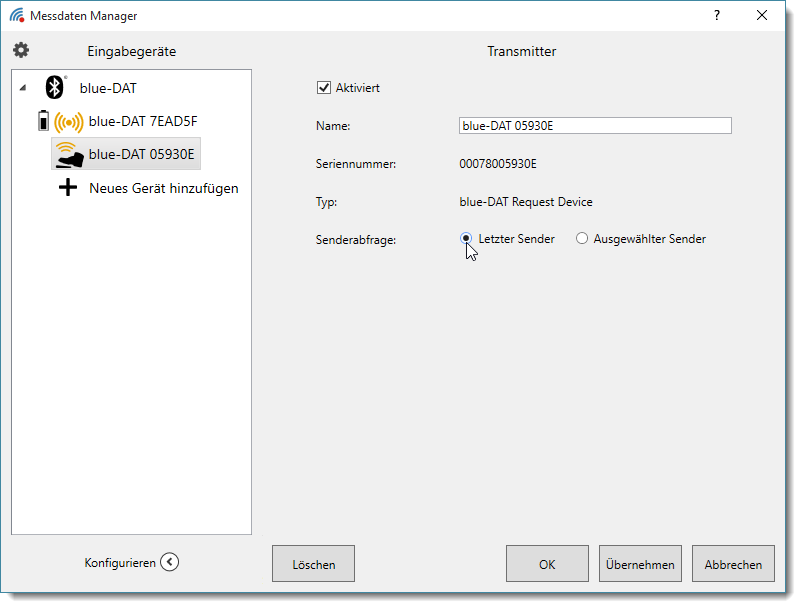Confirm with the OK button
Viewport: 801px width, 608px height.
pyautogui.click(x=547, y=564)
